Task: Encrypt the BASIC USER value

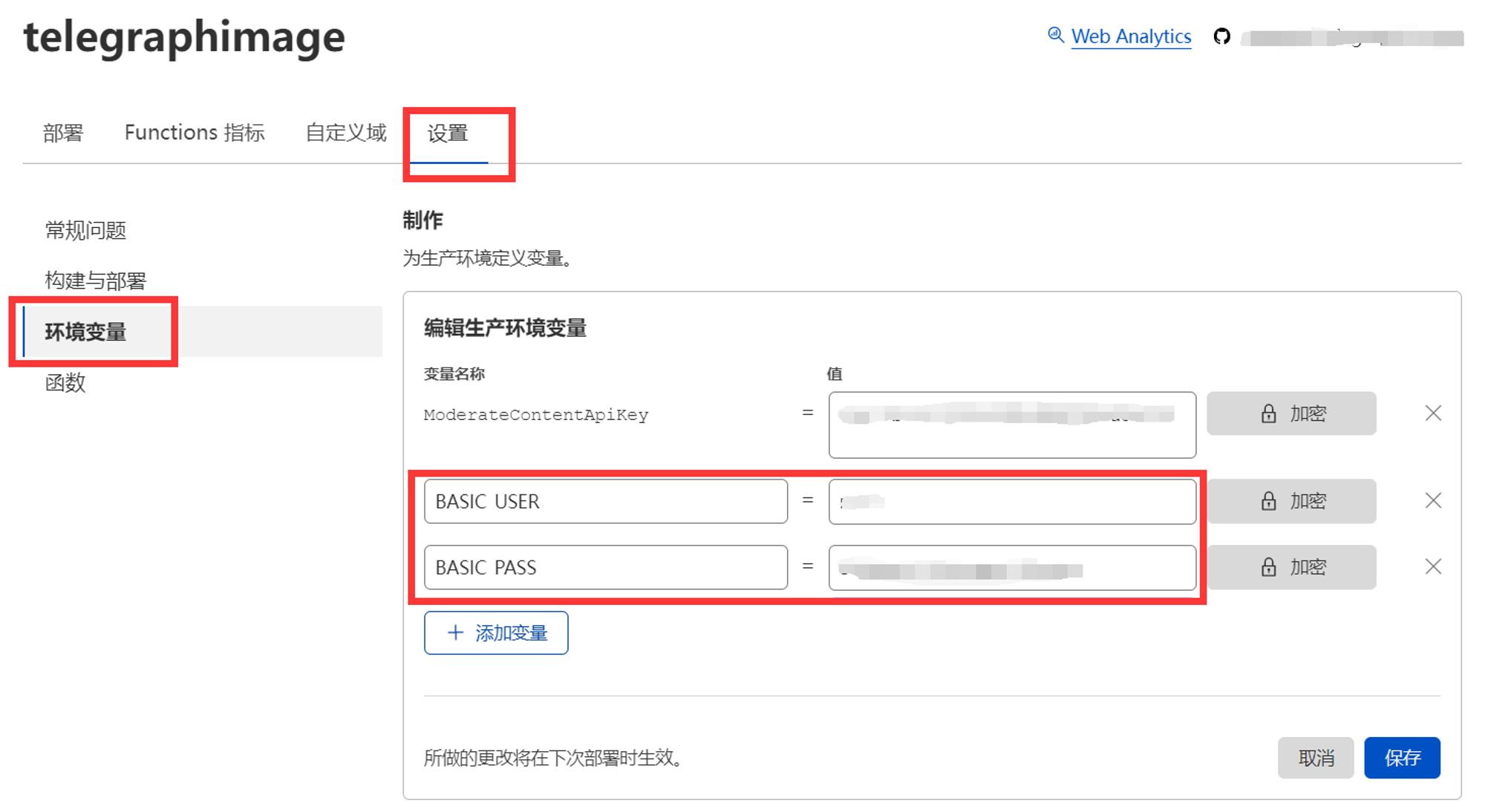Action: point(1291,501)
